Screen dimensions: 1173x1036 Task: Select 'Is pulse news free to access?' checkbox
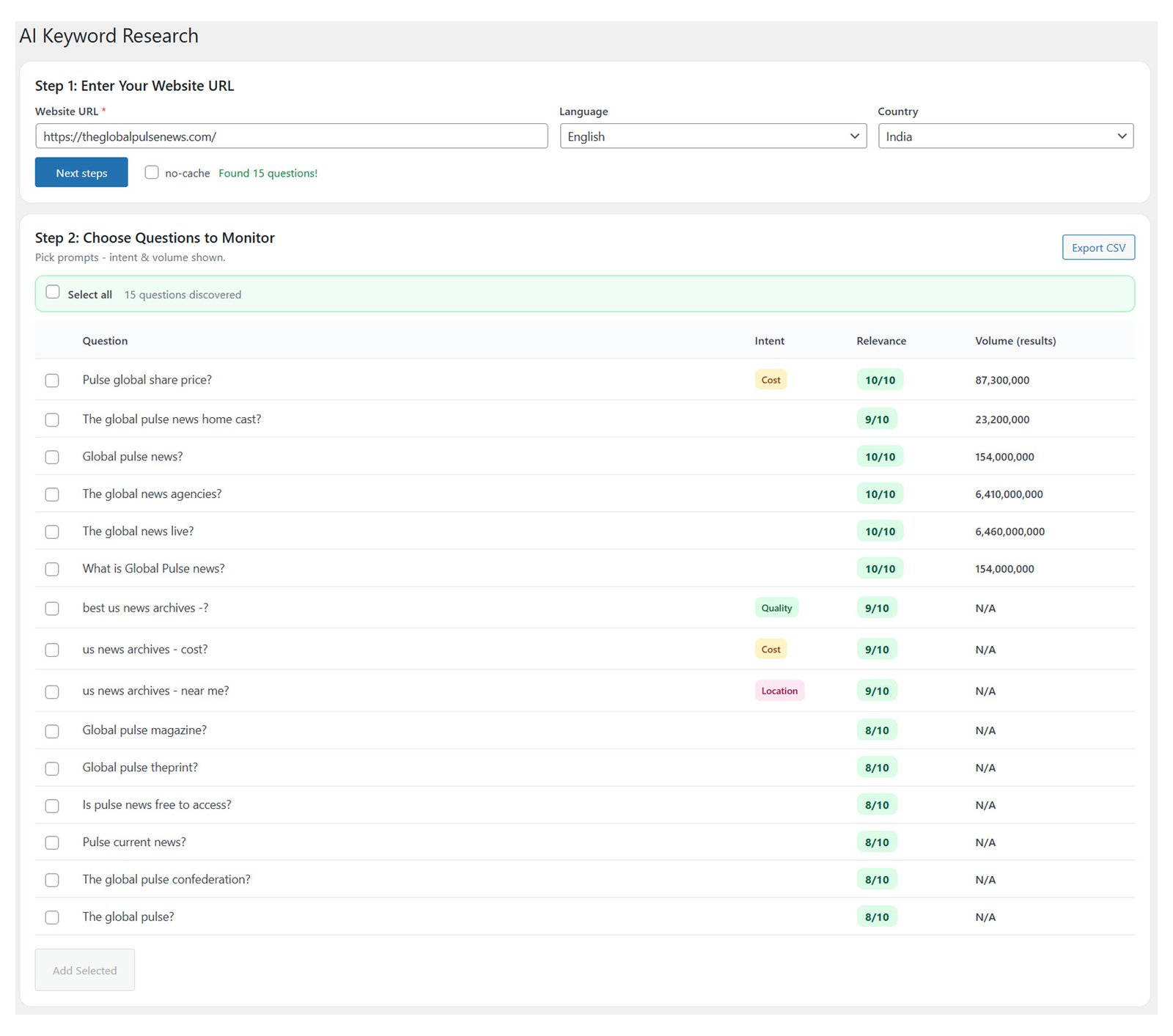coord(52,806)
